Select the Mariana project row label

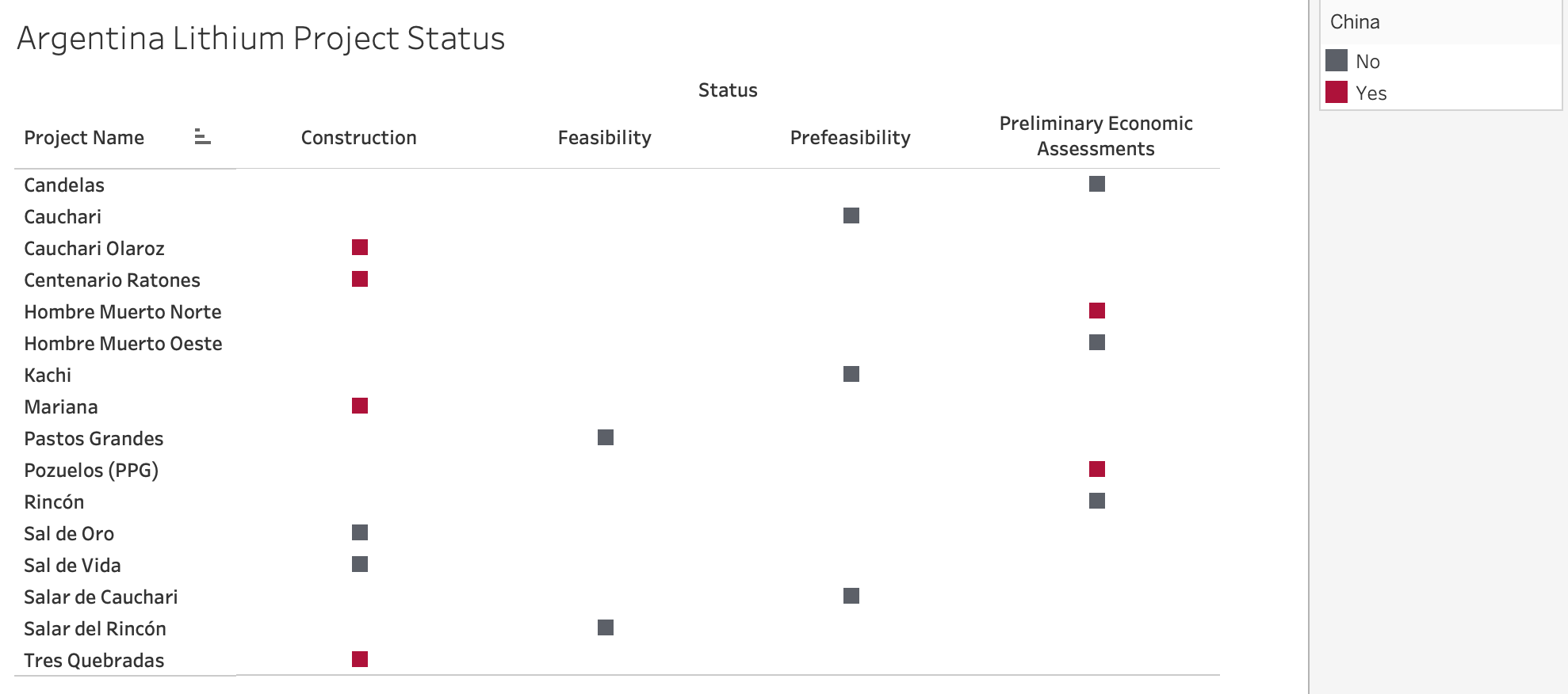pos(61,407)
